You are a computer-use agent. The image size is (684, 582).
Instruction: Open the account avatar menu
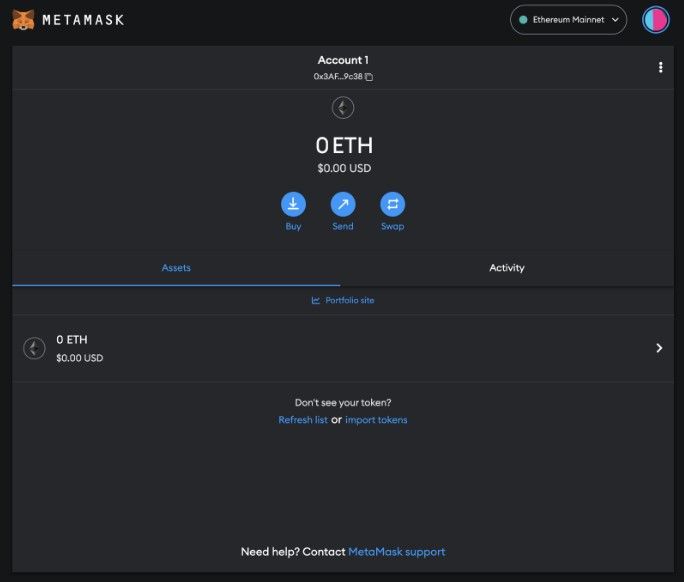(656, 20)
